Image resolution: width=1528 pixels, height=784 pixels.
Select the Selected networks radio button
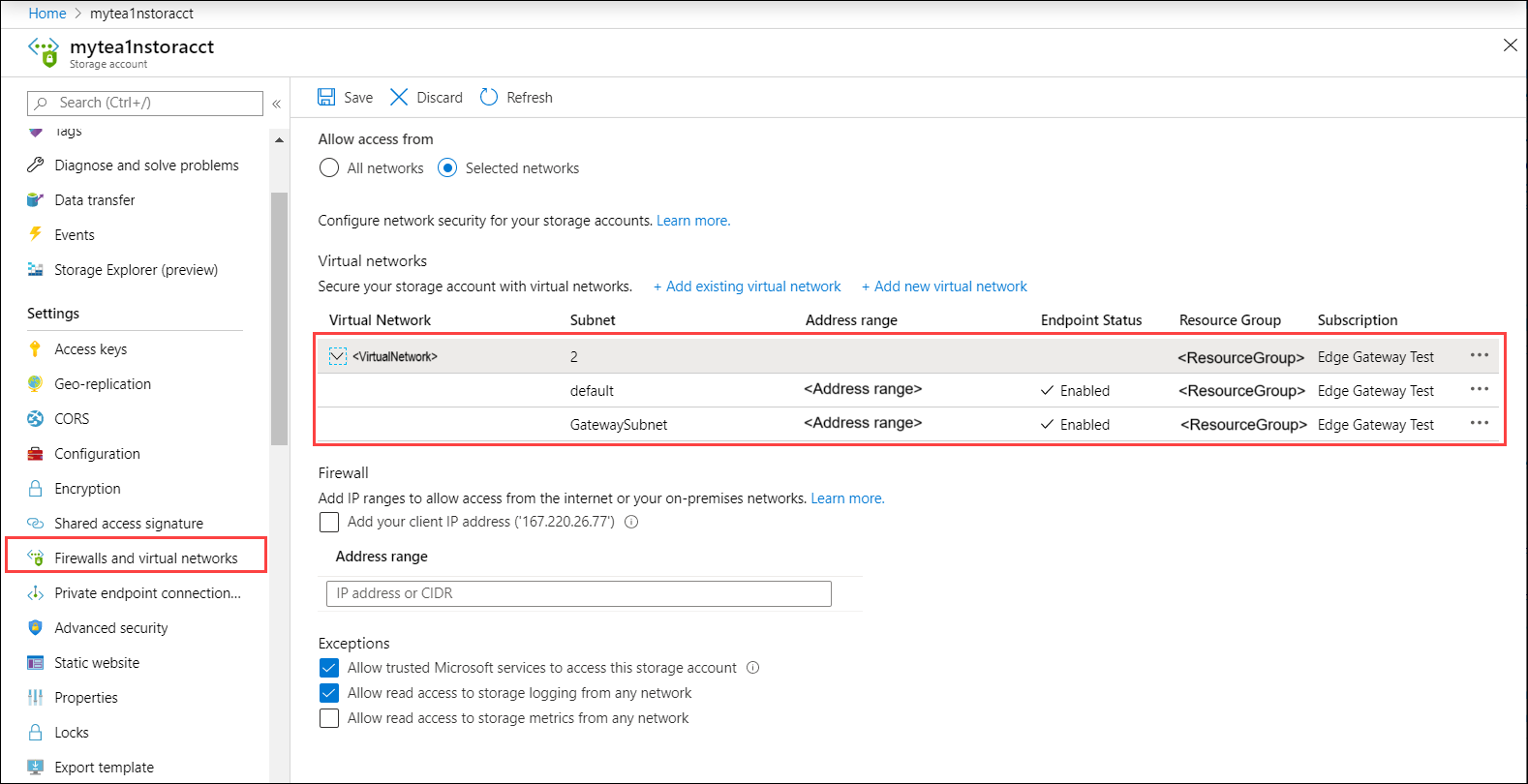pos(447,167)
